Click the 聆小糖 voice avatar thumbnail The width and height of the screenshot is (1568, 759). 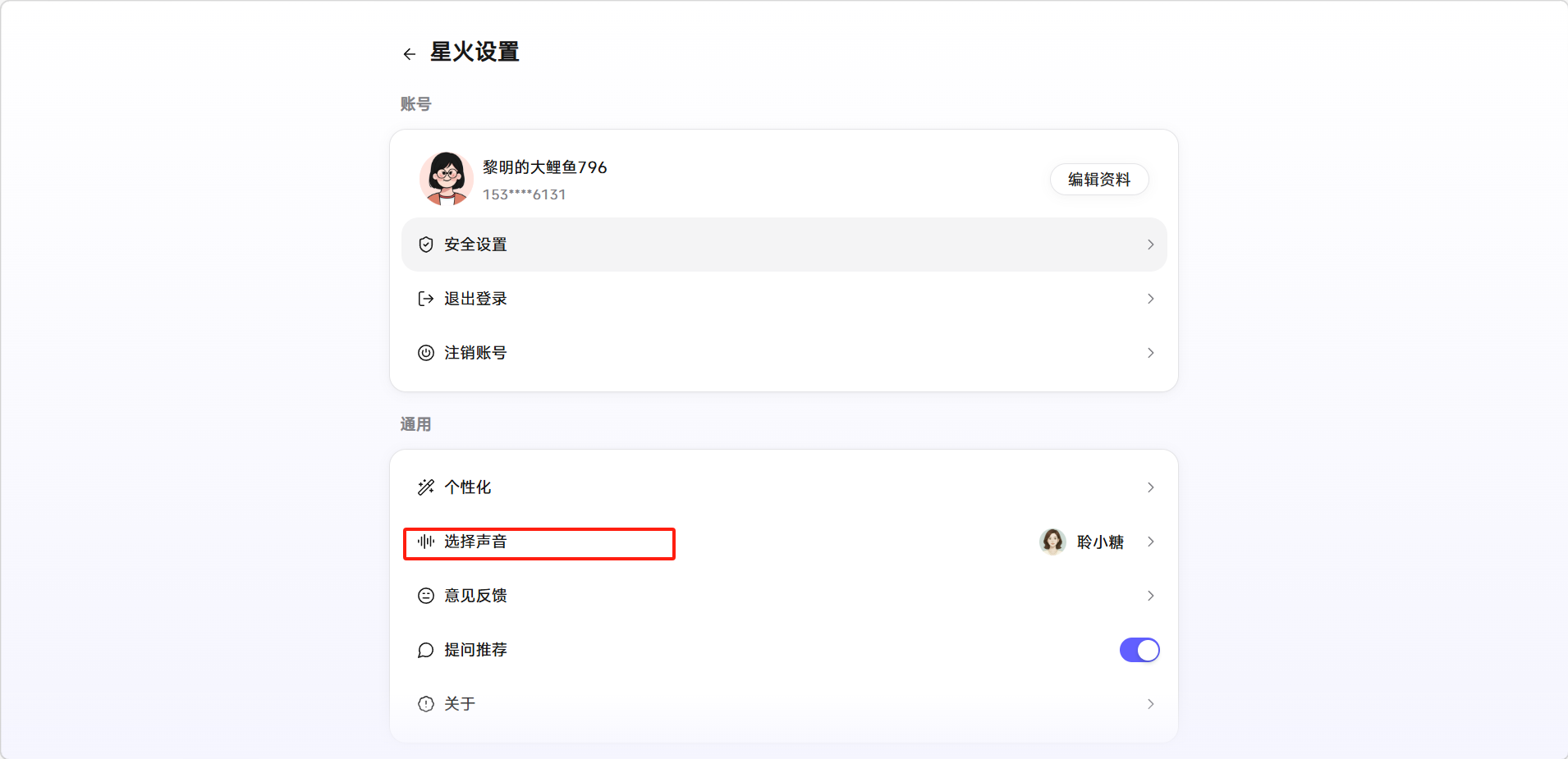pyautogui.click(x=1052, y=542)
